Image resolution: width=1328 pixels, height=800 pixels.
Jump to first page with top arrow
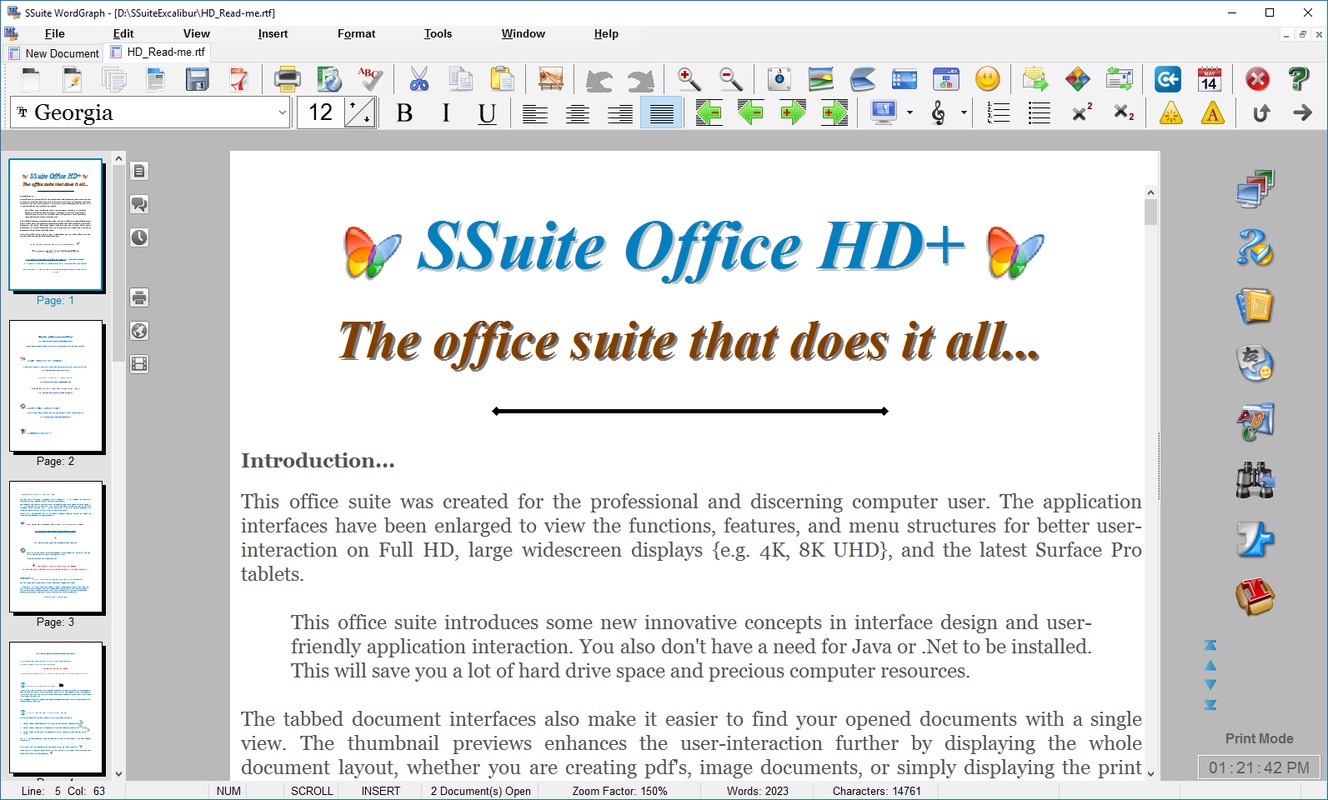[x=1210, y=645]
